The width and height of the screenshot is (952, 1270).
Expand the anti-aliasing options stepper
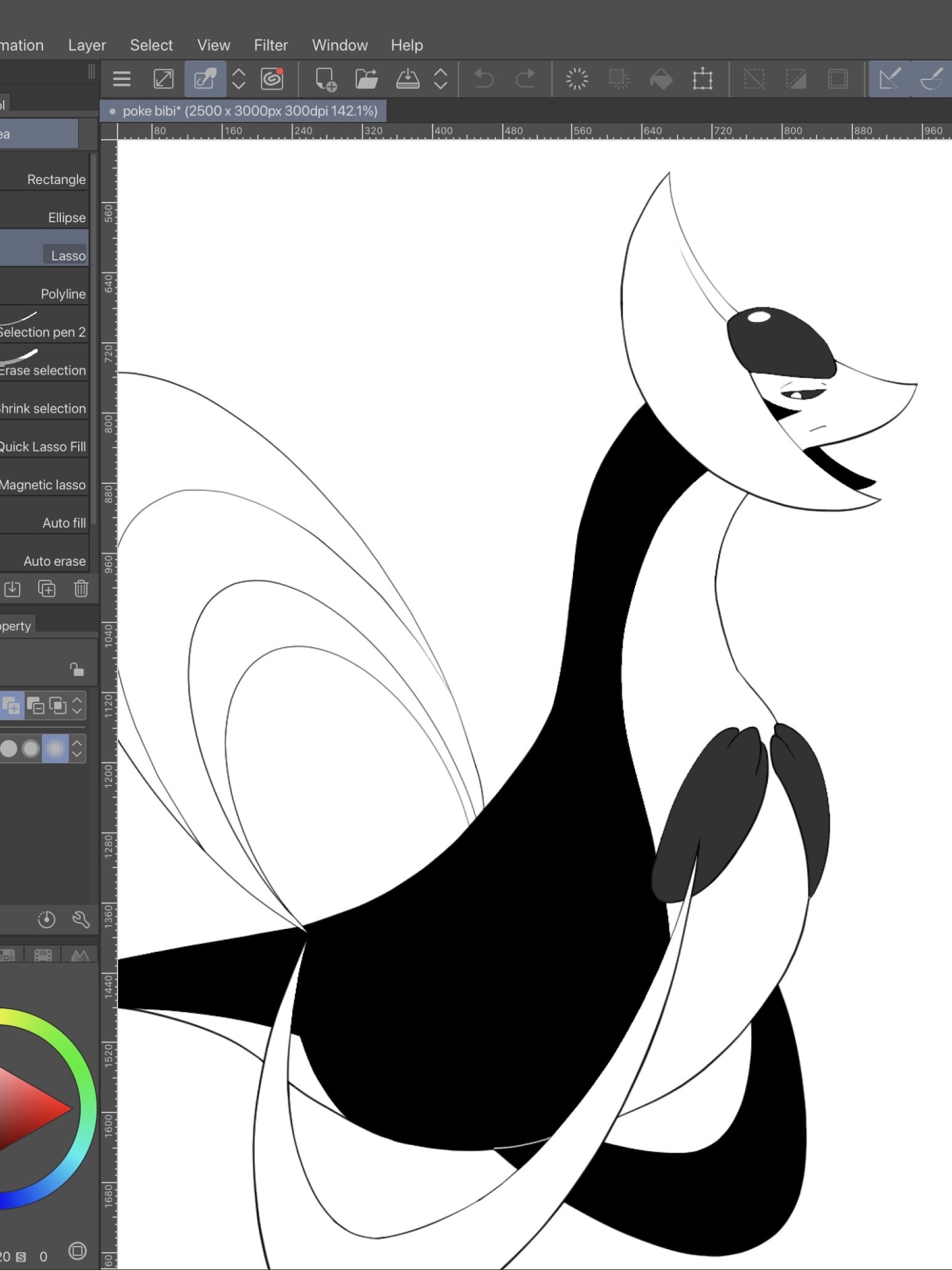77,749
